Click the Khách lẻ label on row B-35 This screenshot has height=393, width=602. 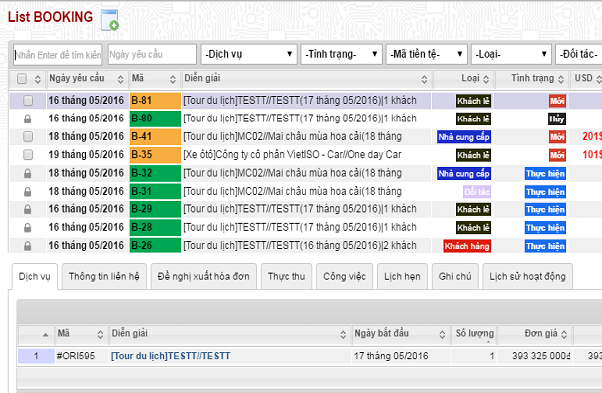coord(473,155)
